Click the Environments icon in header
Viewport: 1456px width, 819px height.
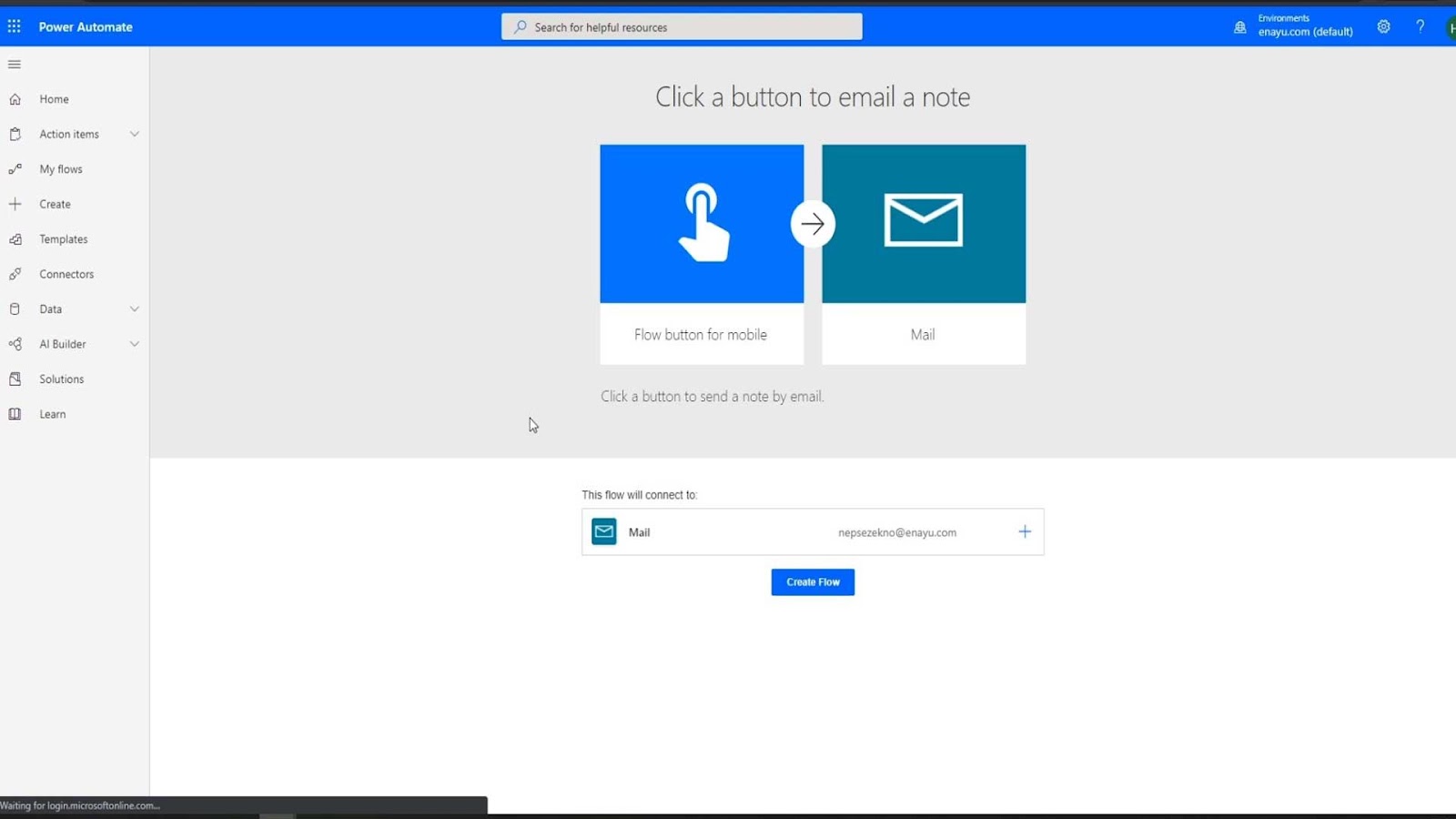pos(1239,27)
